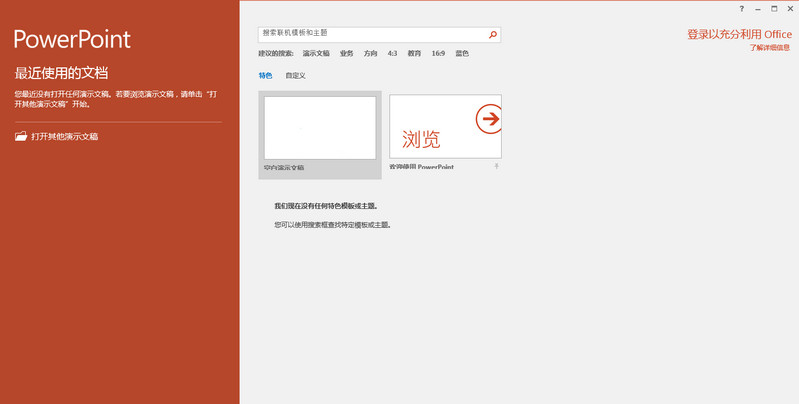Open the 浏览 welcome tour thumbnail
The height and width of the screenshot is (404, 799).
tap(445, 126)
